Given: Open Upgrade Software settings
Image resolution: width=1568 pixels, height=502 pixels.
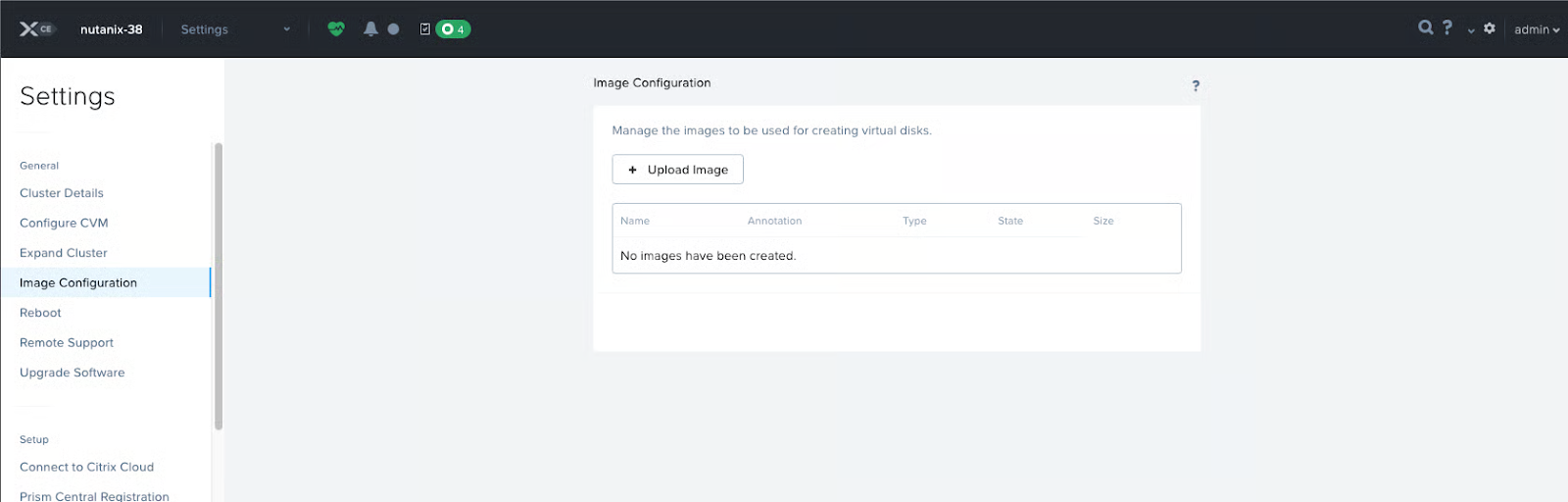Looking at the screenshot, I should [73, 373].
